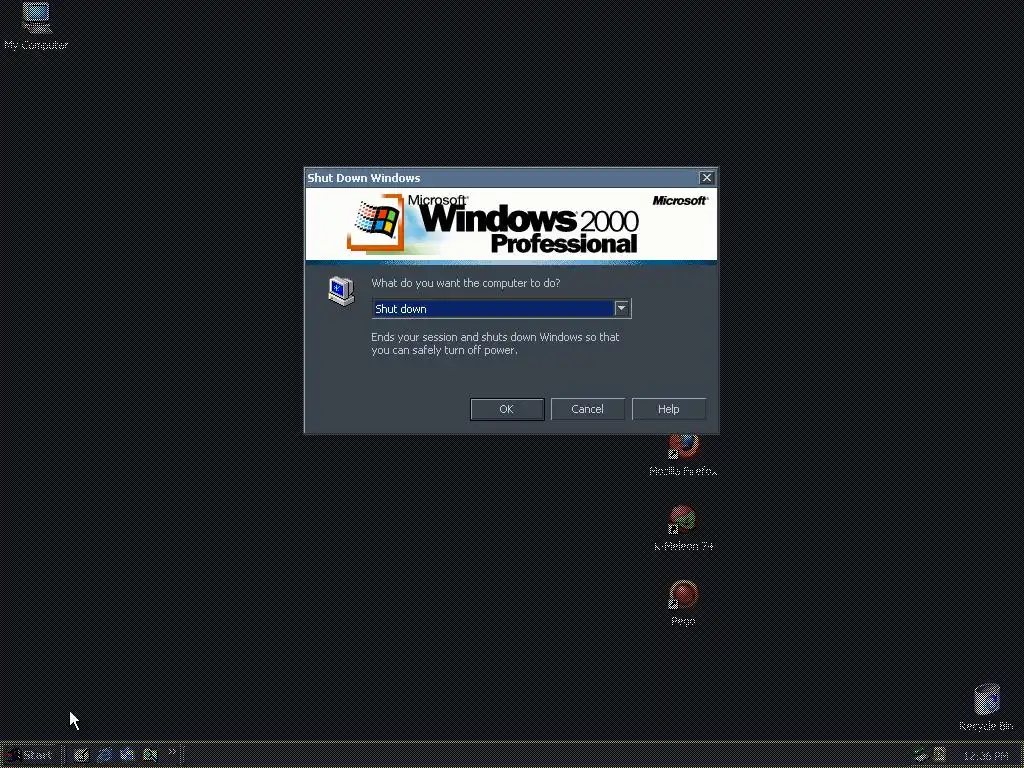Click the 'Ends your session' description text

click(x=495, y=344)
